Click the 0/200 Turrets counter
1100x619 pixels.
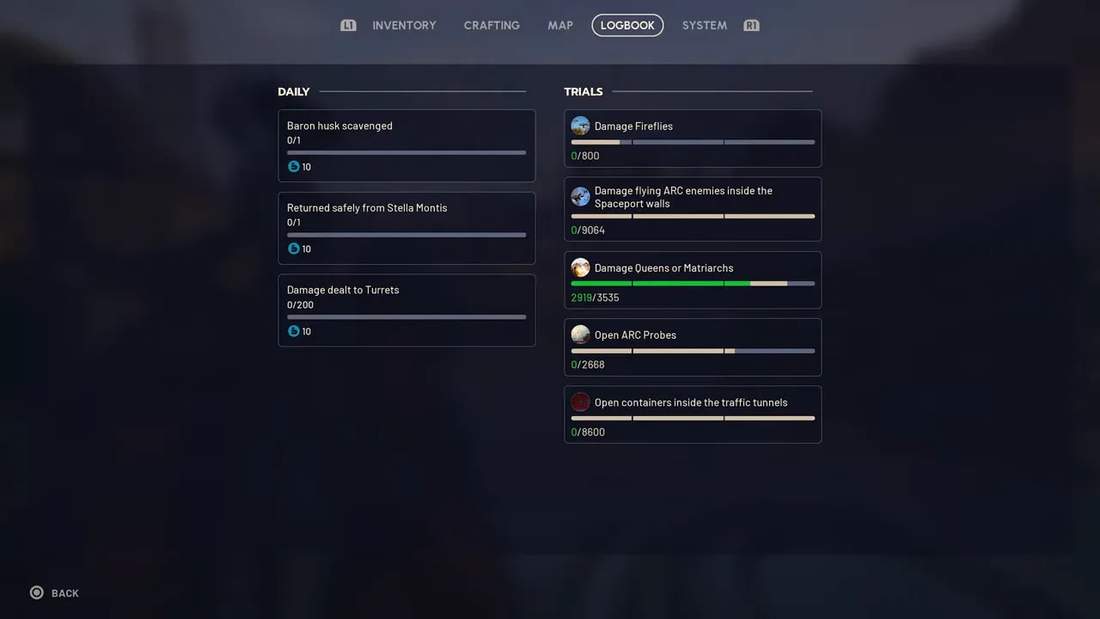[300, 305]
